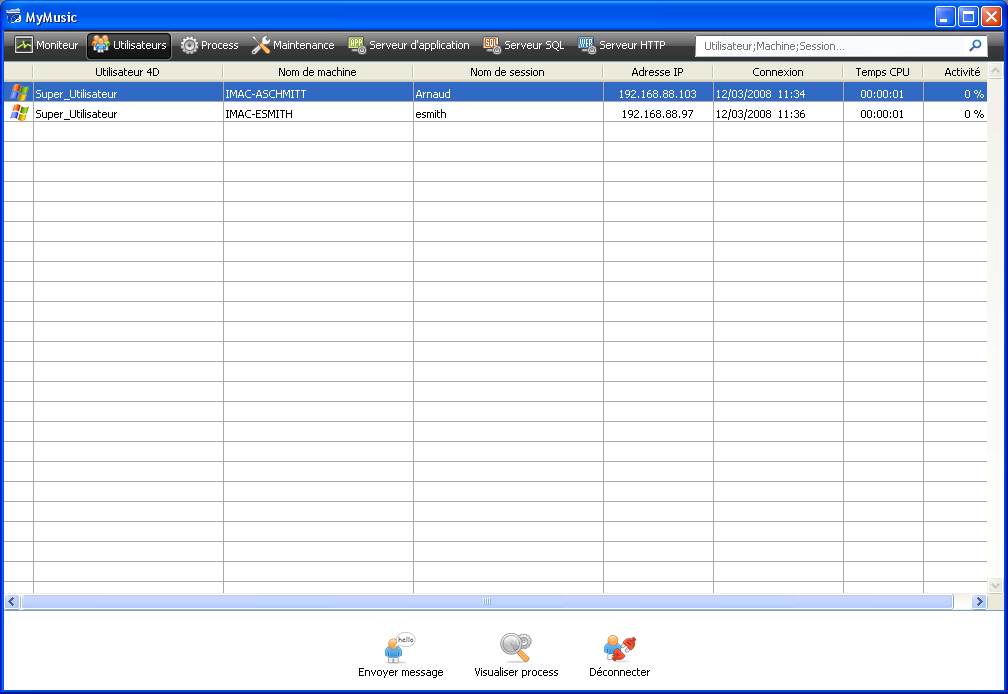The width and height of the screenshot is (1008, 694).
Task: Click Windows icon of the IMAC-ESMITH row
Action: [18, 113]
